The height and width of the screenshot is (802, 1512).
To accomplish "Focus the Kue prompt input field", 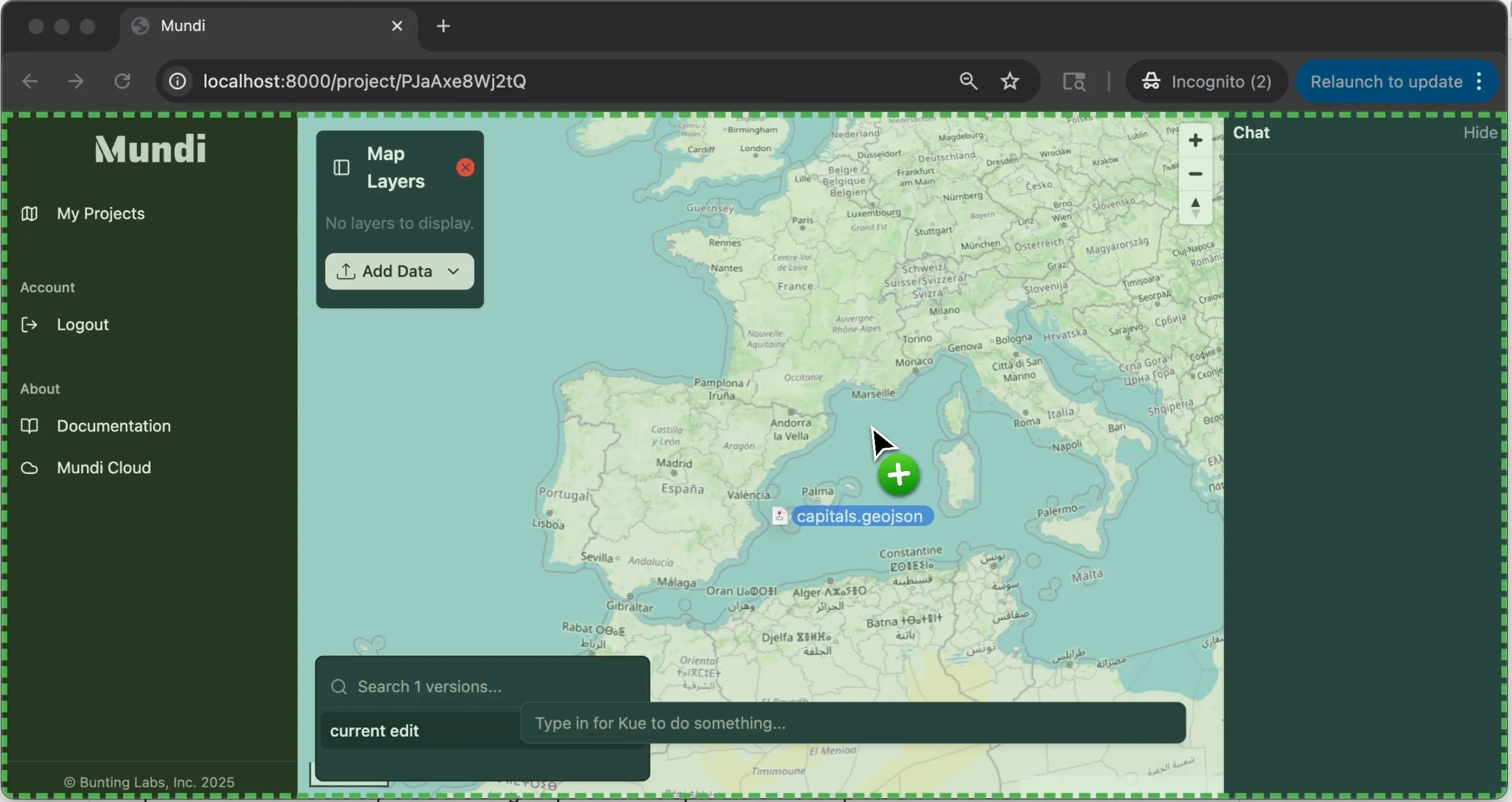I will [x=853, y=723].
